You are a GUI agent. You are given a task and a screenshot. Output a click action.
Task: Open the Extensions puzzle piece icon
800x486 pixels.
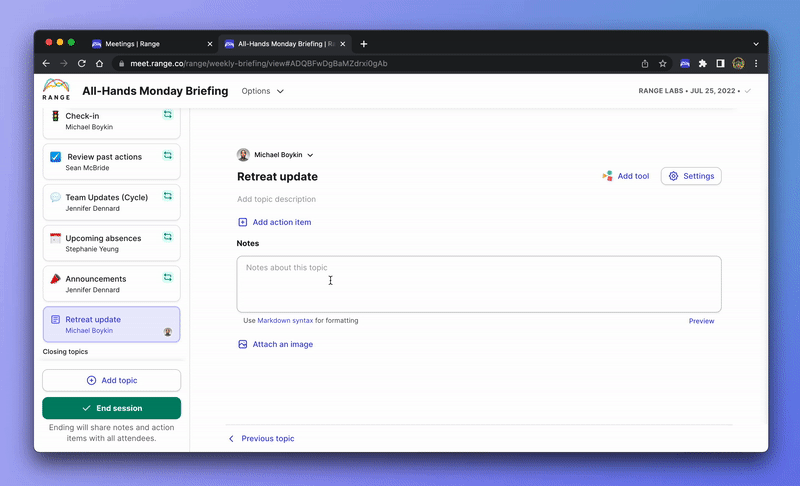pos(703,63)
